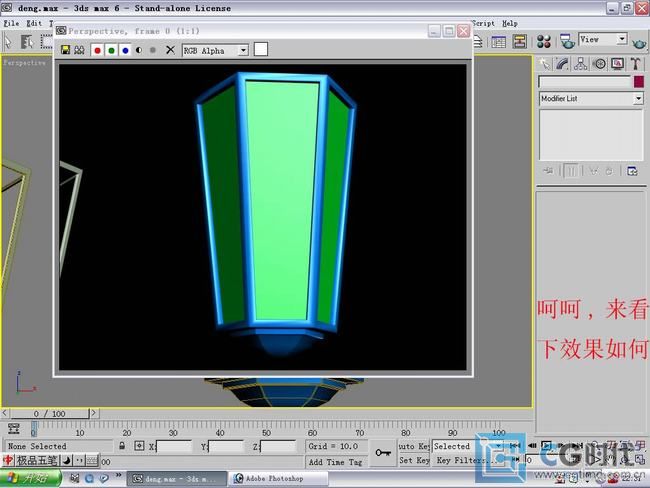Toggle the Set Key mode button
The width and height of the screenshot is (650, 488).
[414, 460]
